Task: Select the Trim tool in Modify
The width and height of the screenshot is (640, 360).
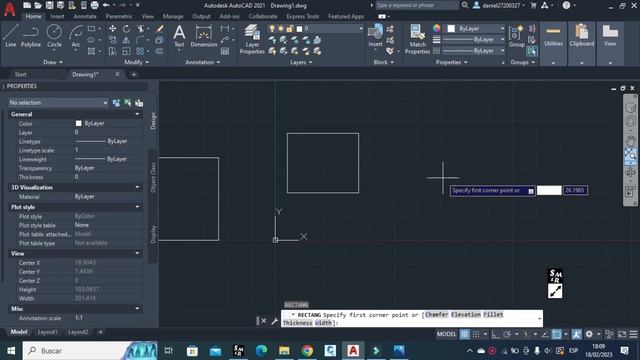Action: pos(141,29)
